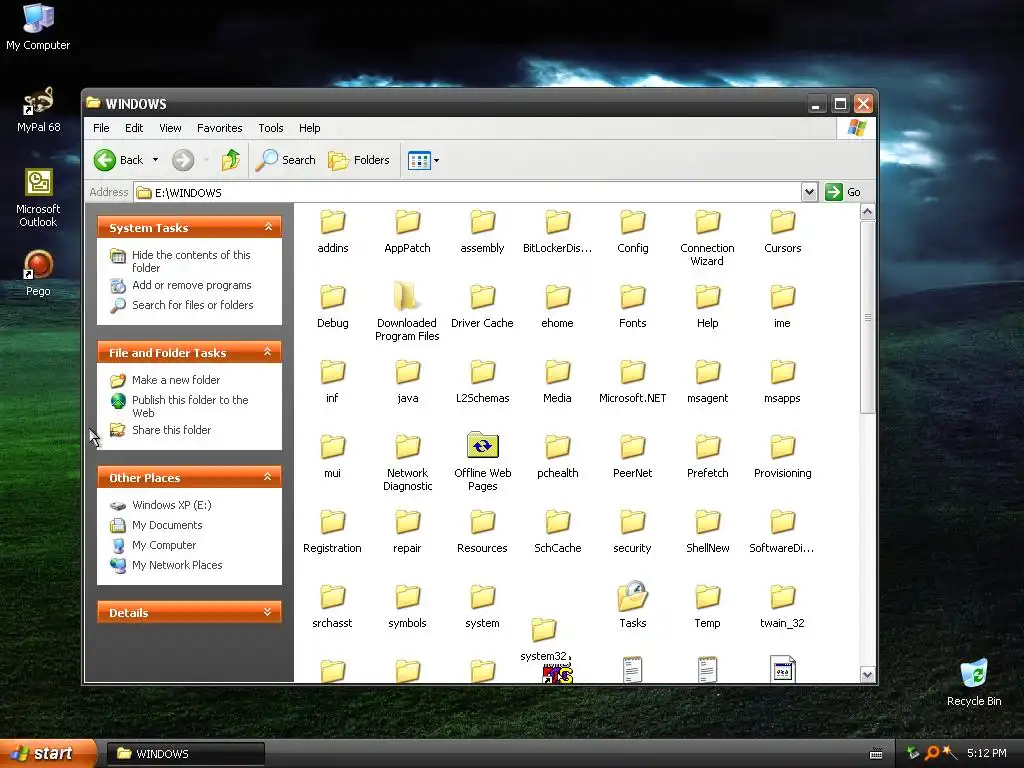Select the Config folder
Screen dimensions: 1024x768
(x=633, y=232)
